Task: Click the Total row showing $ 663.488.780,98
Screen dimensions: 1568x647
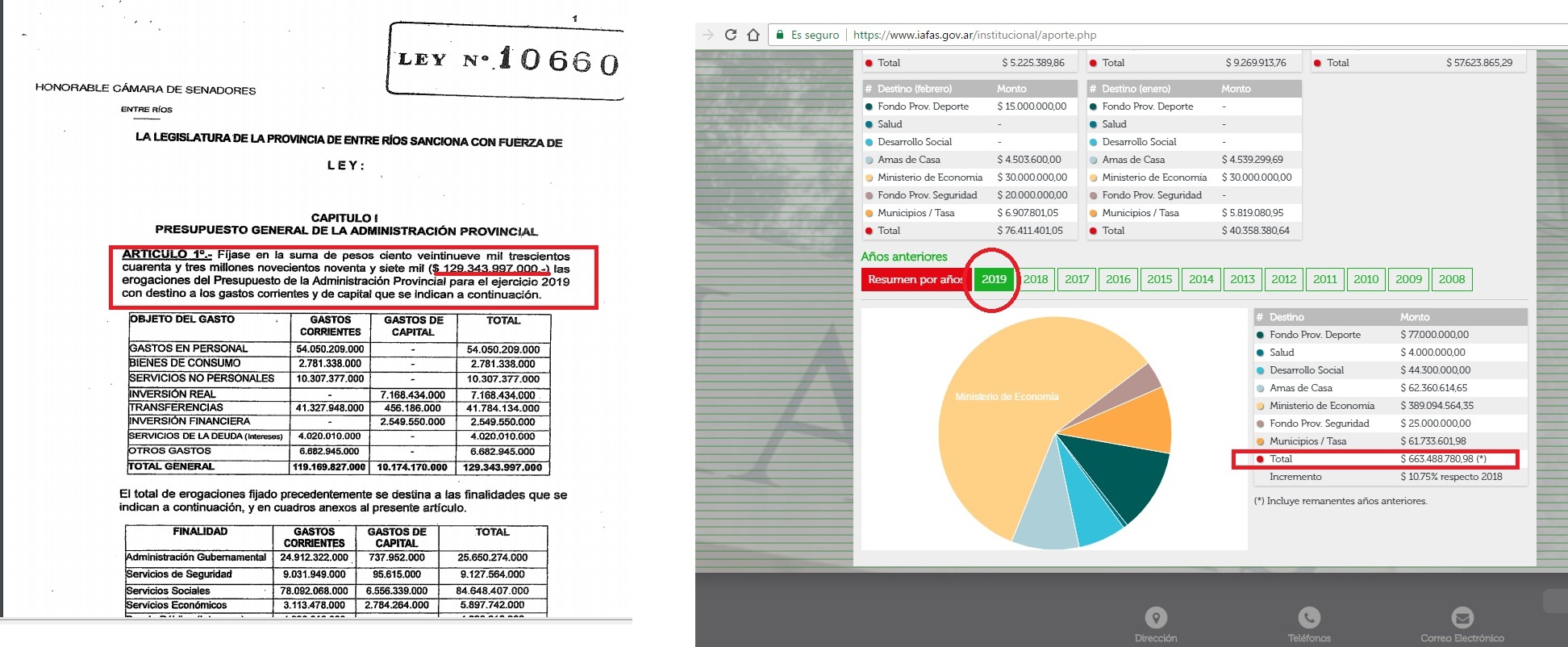Action: [1375, 459]
